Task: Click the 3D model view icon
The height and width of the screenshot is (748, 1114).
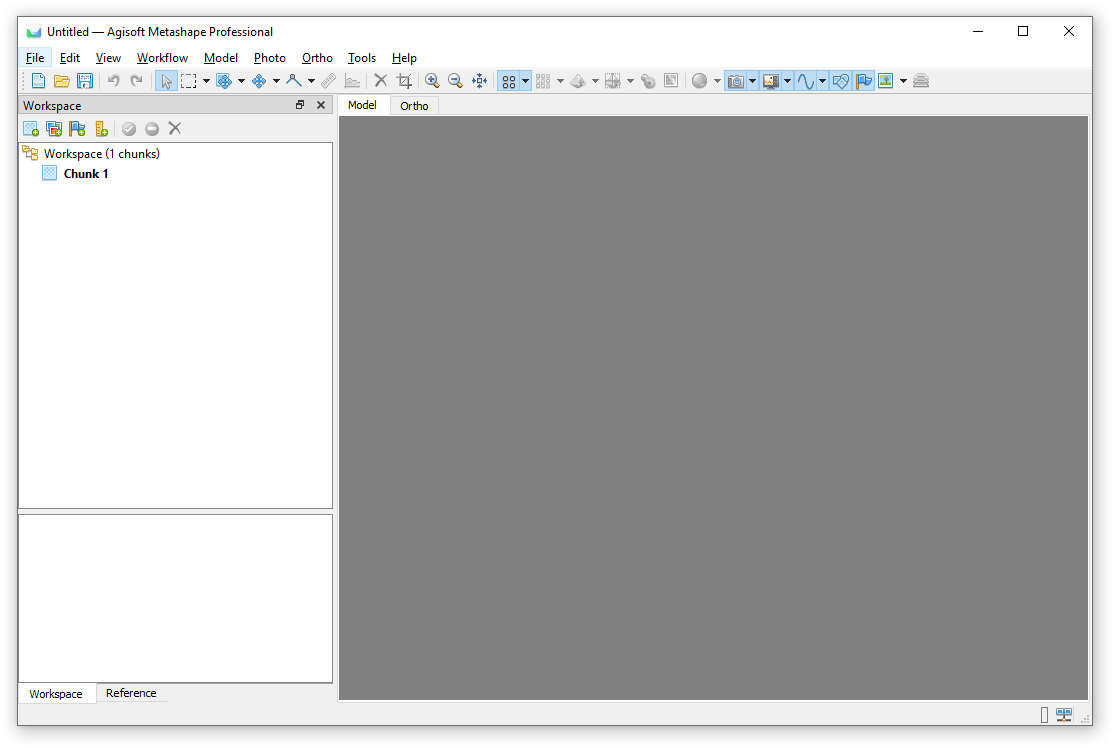Action: pyautogui.click(x=578, y=81)
